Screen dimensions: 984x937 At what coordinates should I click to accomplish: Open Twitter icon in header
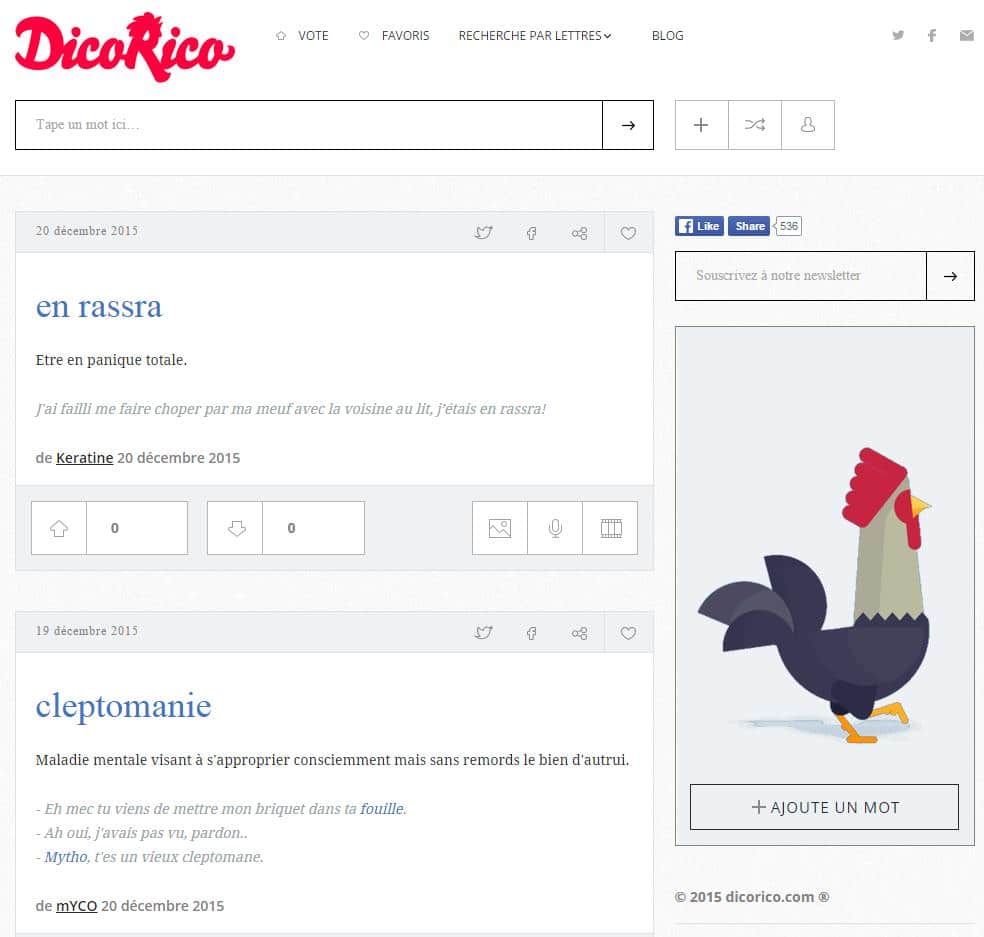coord(898,35)
